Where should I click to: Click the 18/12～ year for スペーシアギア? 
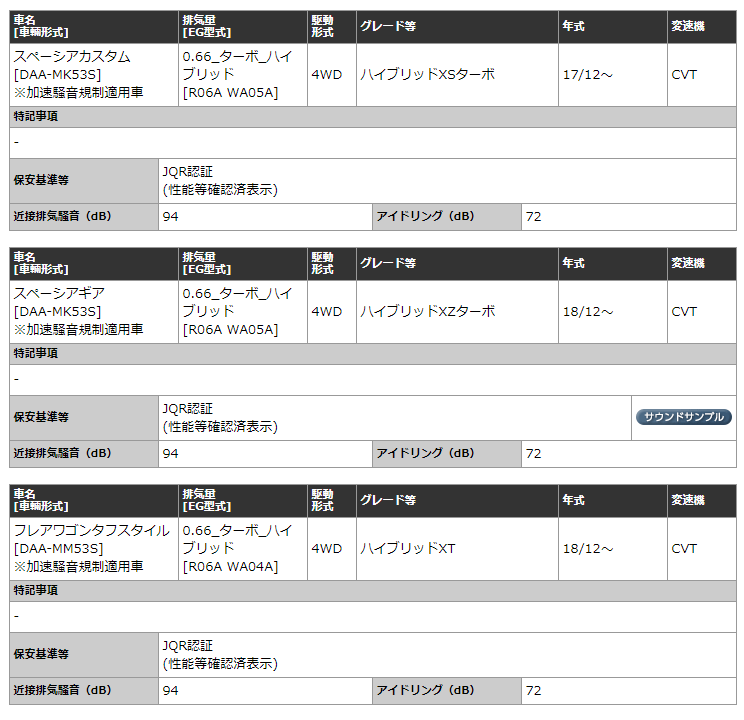[588, 312]
